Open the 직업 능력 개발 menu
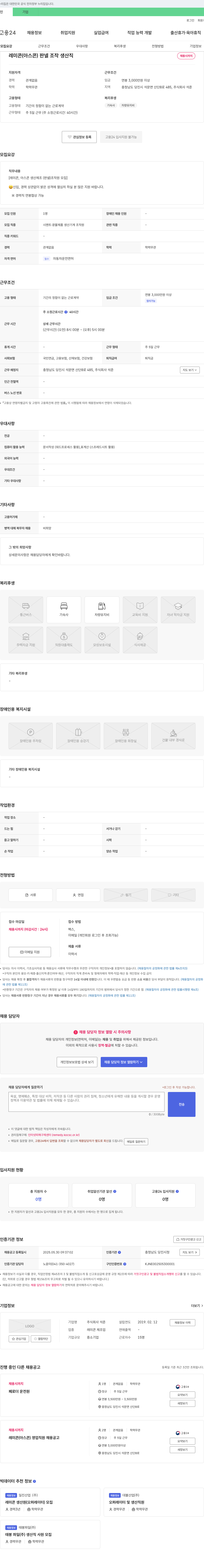Screen dimensions: 204x1568 tap(139, 33)
